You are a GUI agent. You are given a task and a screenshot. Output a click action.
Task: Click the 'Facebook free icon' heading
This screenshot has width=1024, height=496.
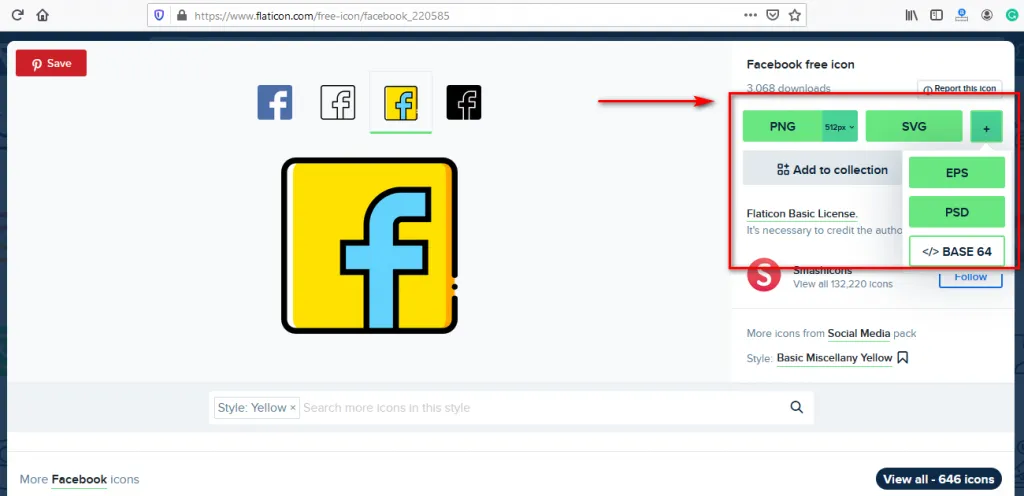click(x=800, y=65)
